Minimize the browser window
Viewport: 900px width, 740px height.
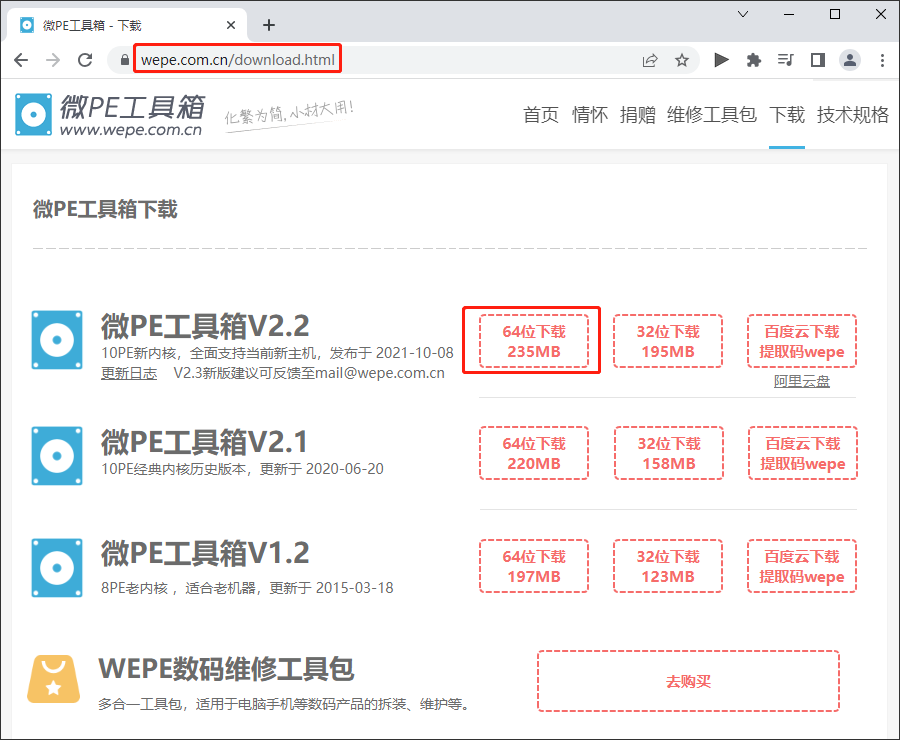(x=789, y=14)
